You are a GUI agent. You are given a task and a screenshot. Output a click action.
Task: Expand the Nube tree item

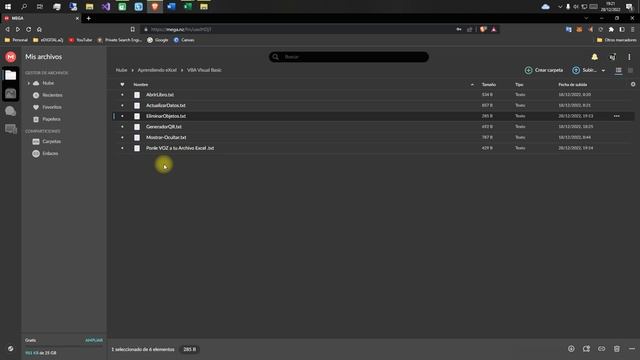click(29, 83)
